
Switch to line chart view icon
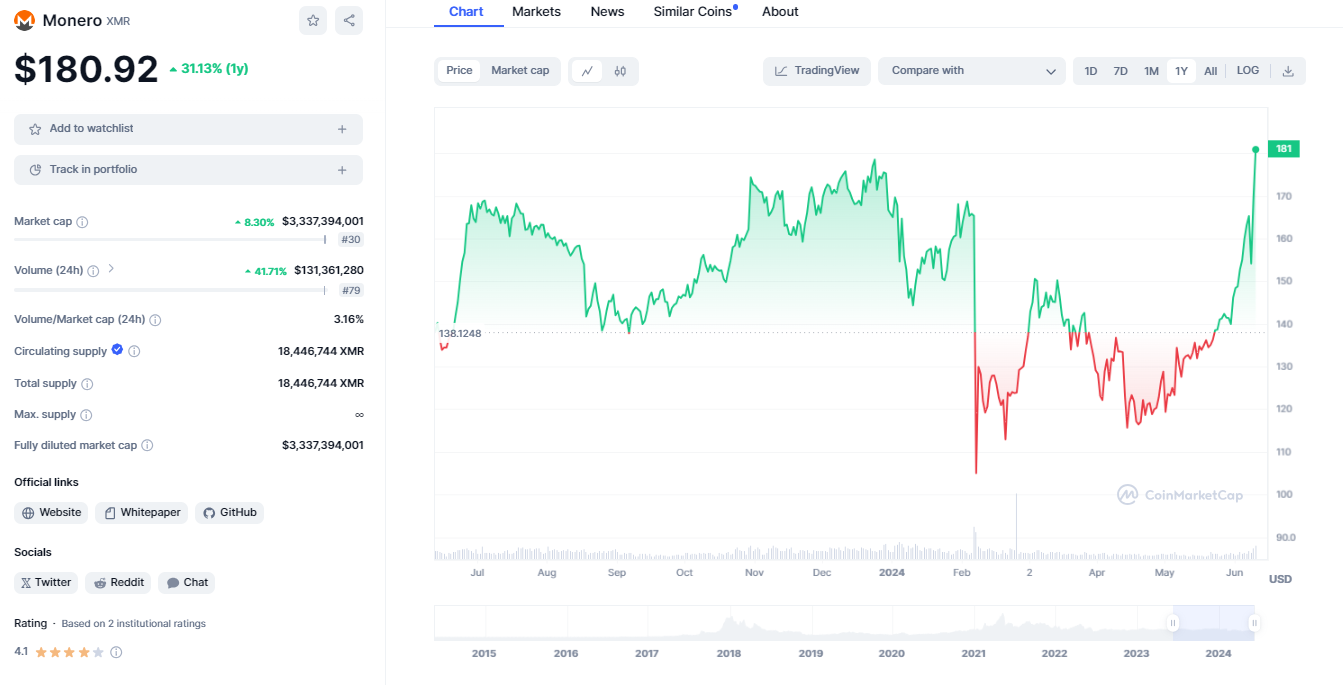point(587,71)
